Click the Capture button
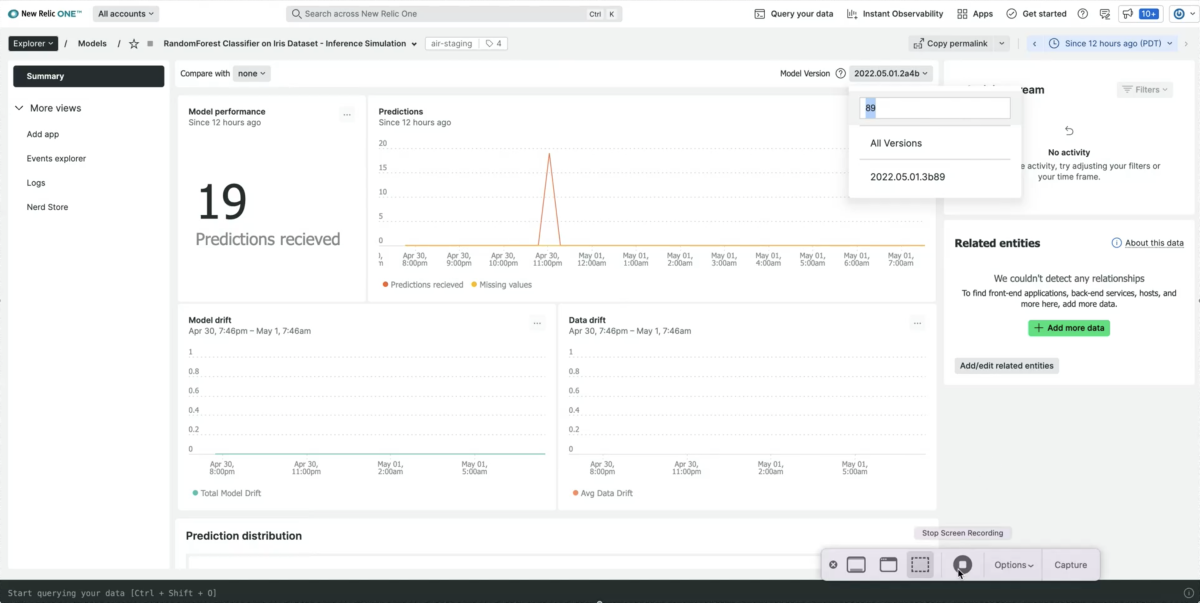 [1070, 565]
